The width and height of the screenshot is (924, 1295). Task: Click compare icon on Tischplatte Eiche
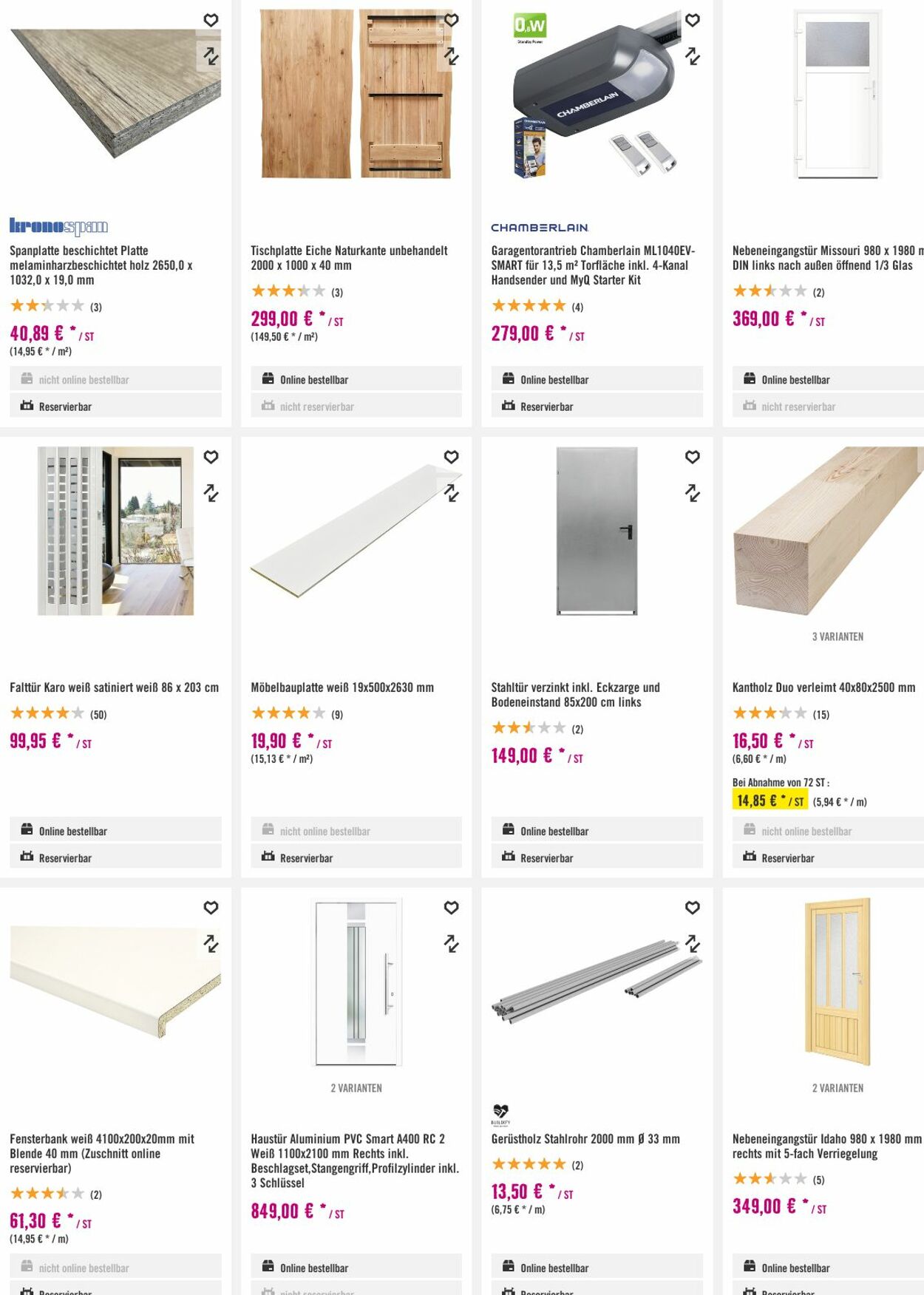click(x=452, y=56)
